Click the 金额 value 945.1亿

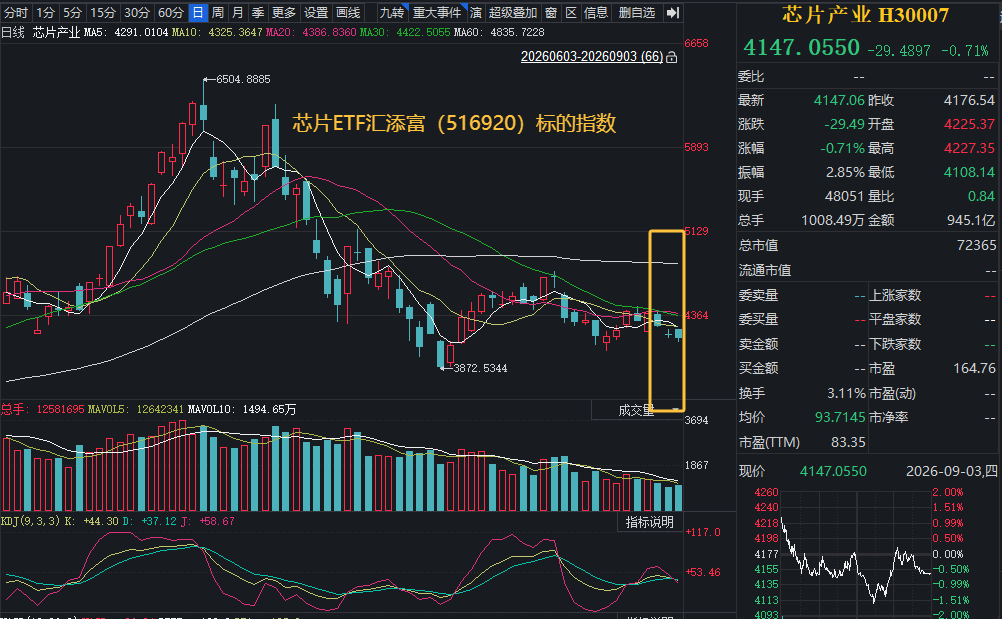[971, 220]
